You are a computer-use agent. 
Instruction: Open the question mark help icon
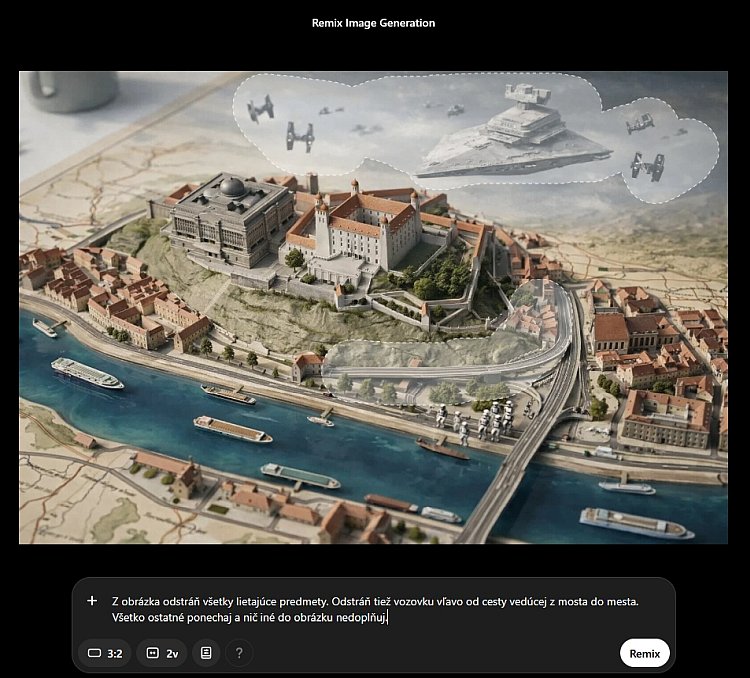tap(239, 653)
